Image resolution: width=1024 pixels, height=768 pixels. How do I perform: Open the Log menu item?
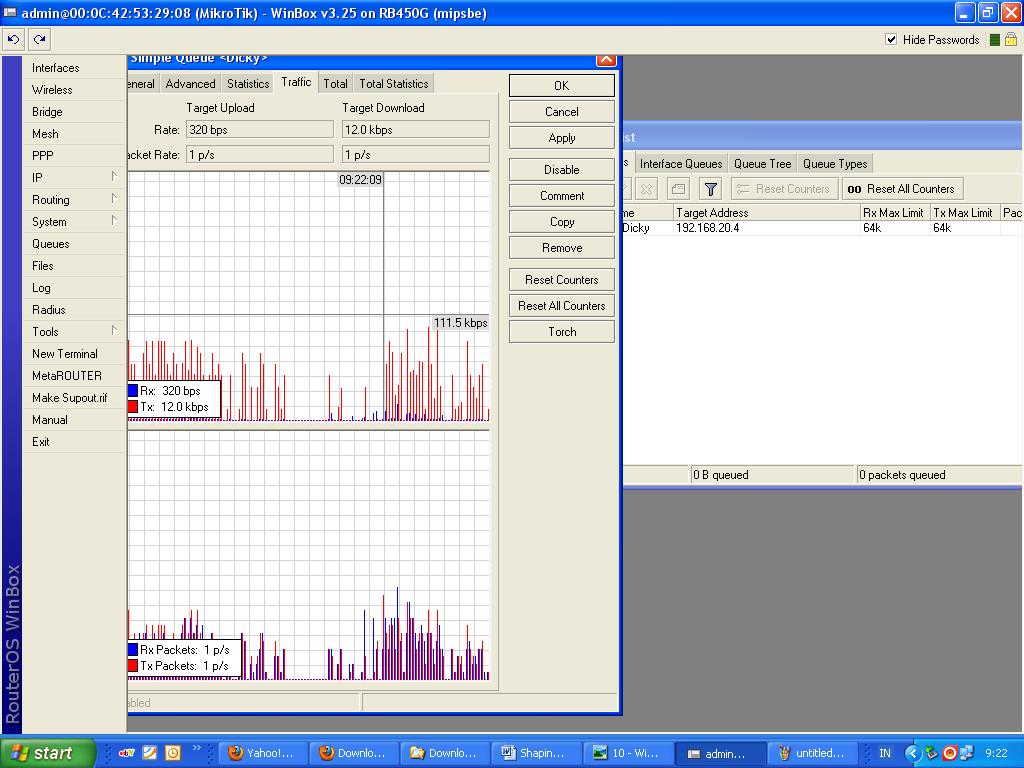(41, 288)
